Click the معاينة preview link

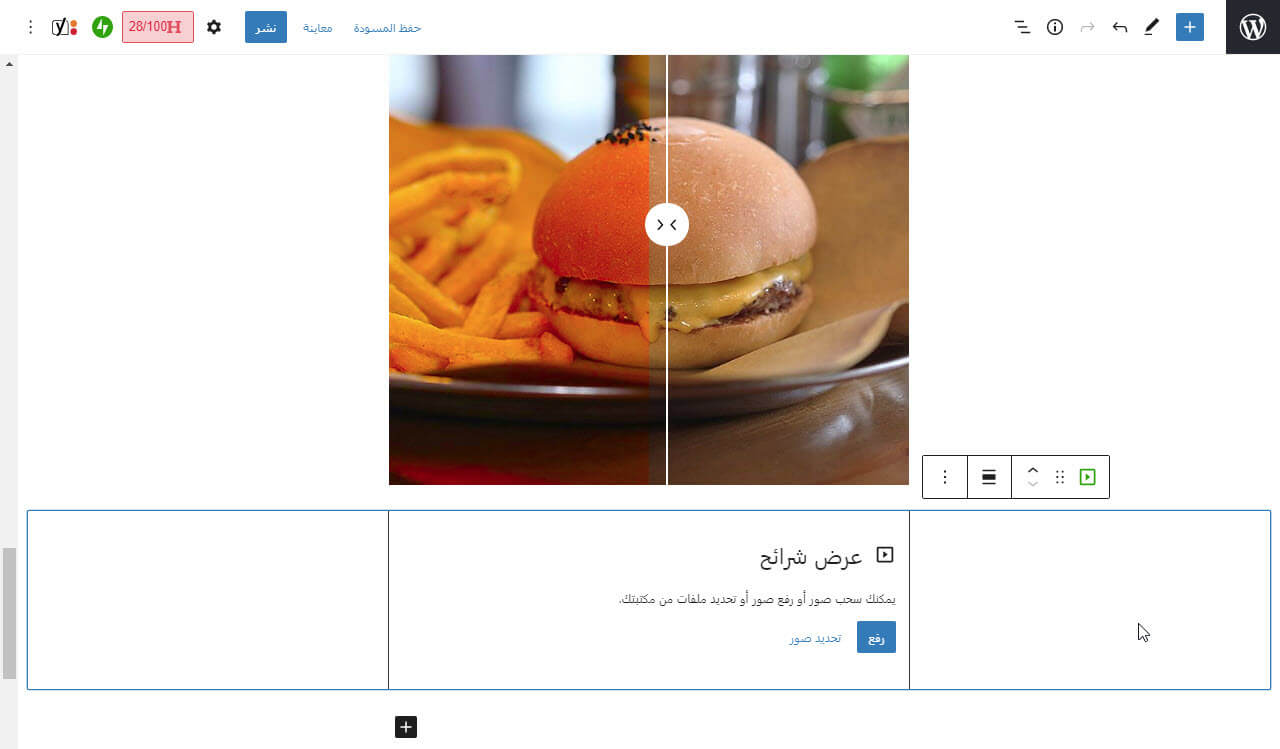(318, 28)
